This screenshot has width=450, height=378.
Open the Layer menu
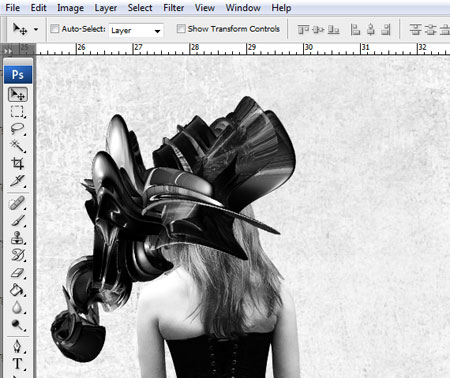click(x=106, y=8)
